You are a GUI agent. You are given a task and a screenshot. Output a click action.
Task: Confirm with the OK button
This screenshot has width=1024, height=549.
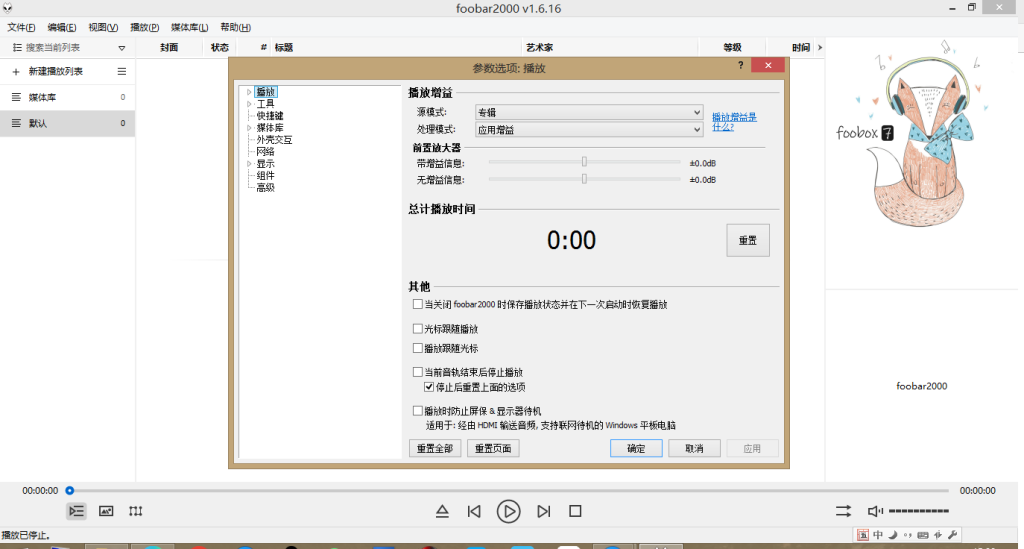click(x=636, y=448)
